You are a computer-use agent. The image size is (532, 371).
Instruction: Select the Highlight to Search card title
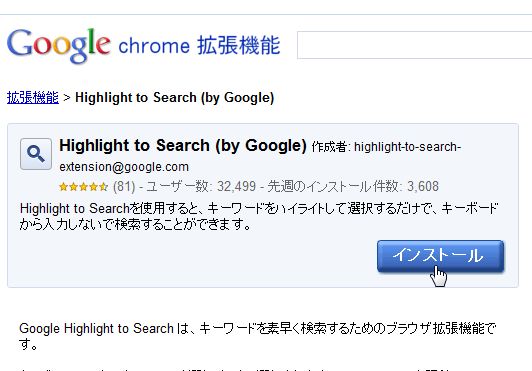pos(183,146)
